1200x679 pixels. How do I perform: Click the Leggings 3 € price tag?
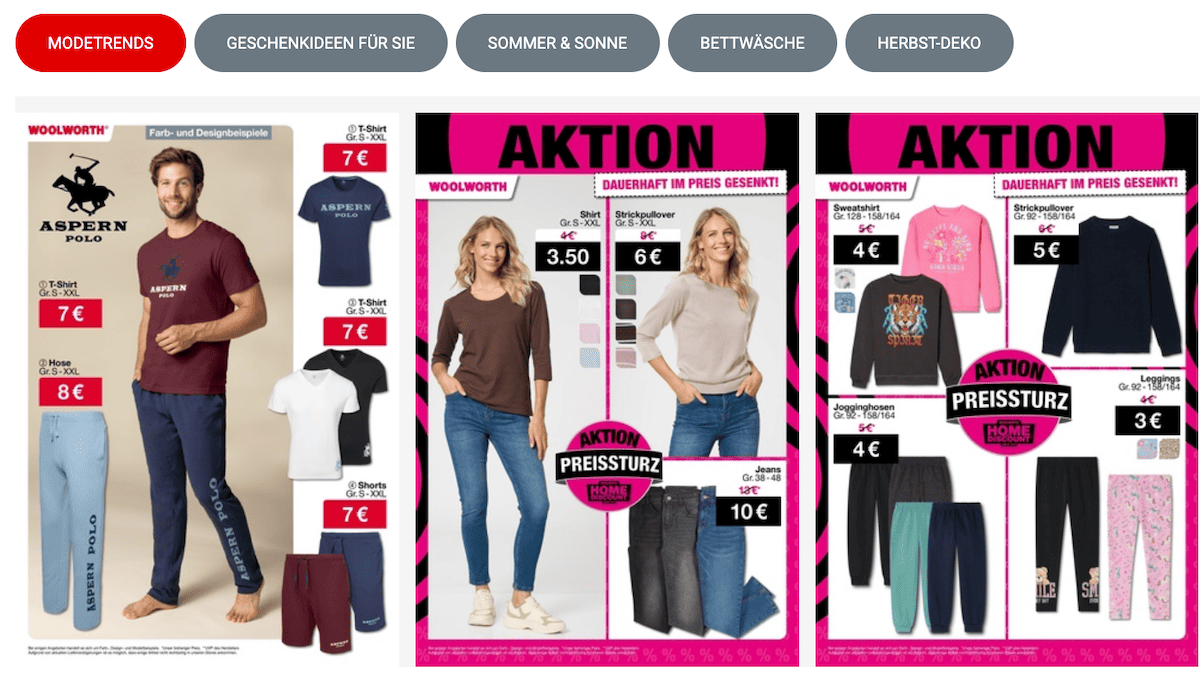(x=1150, y=421)
